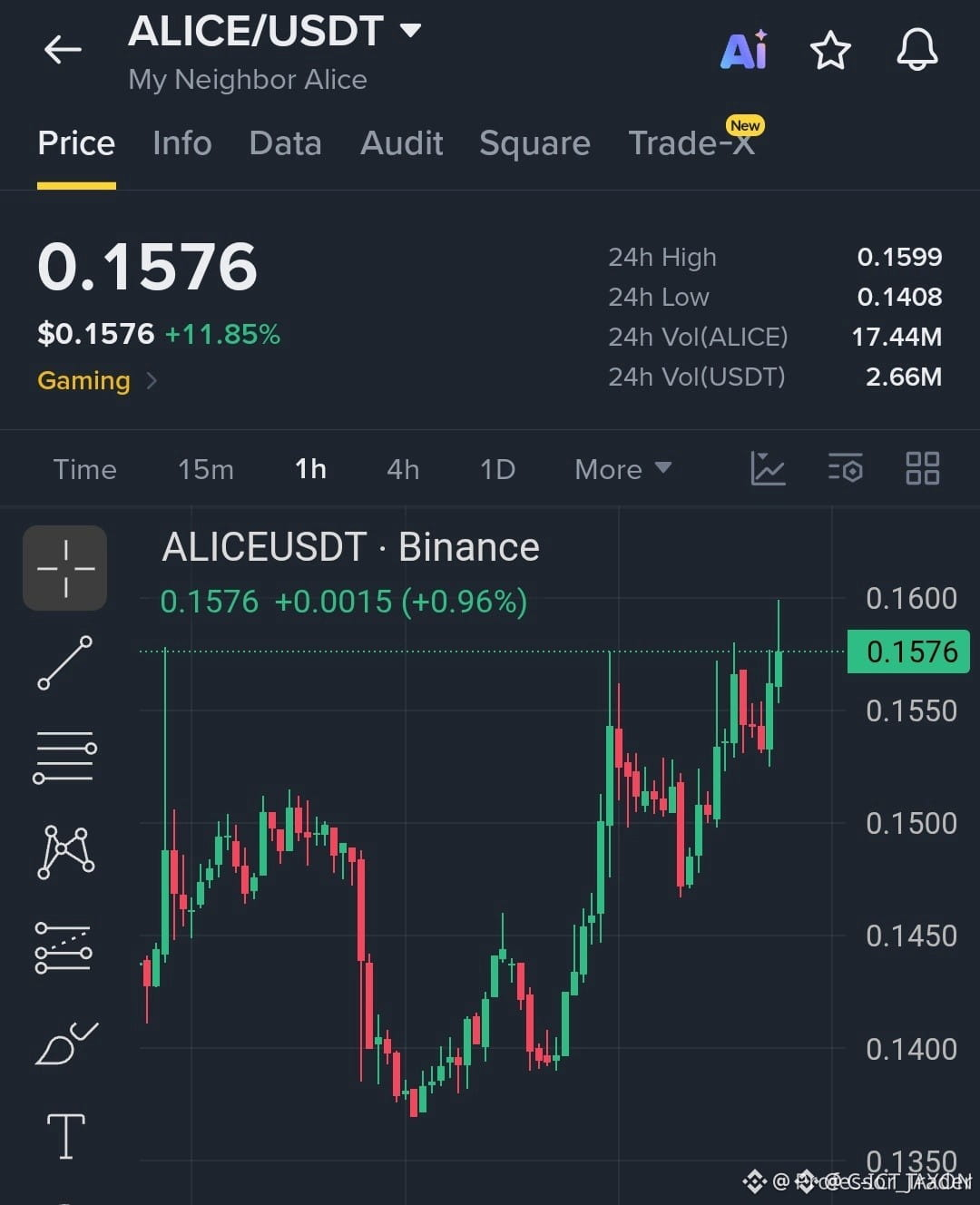The width and height of the screenshot is (980, 1205).
Task: Choose the XABCD pattern tool
Action: pos(65,851)
